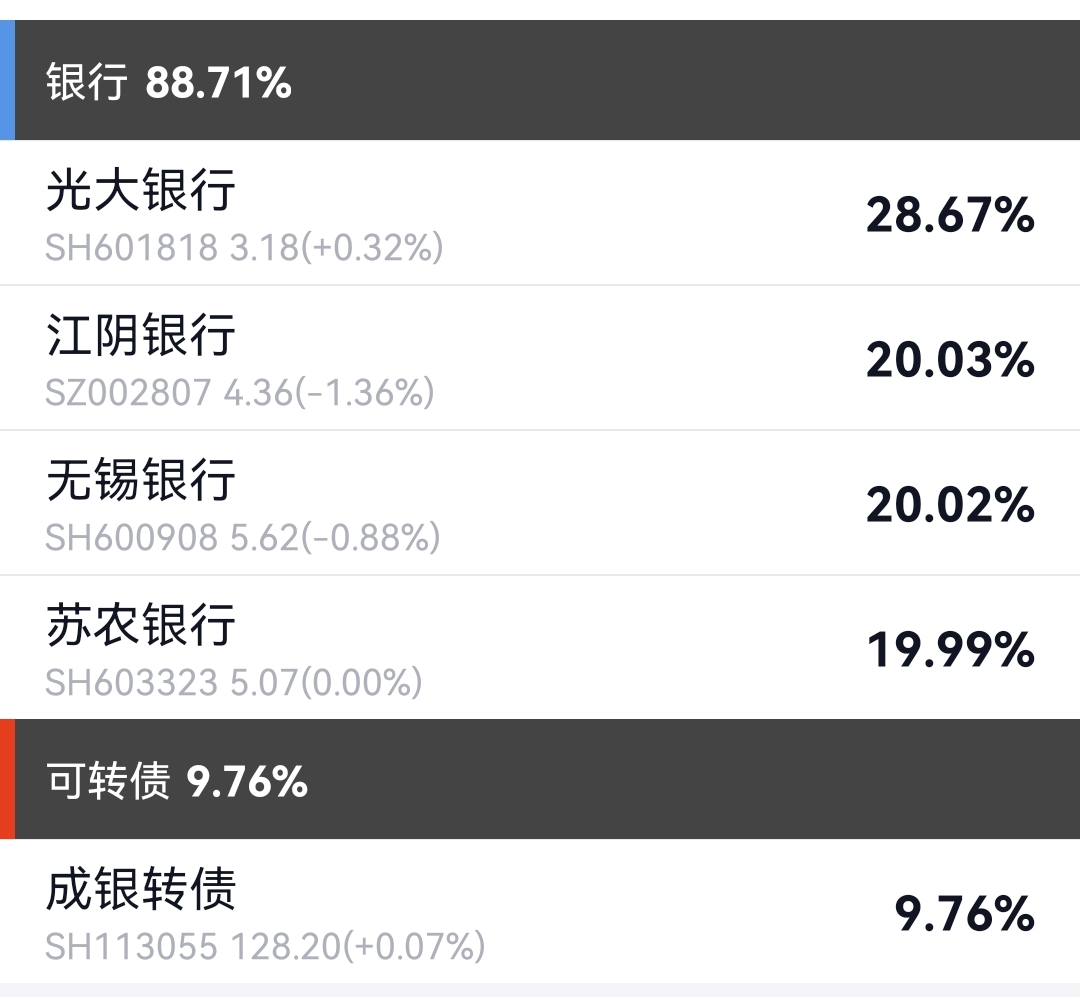Select the 19.99% position weight
The image size is (1080, 997).
(949, 650)
